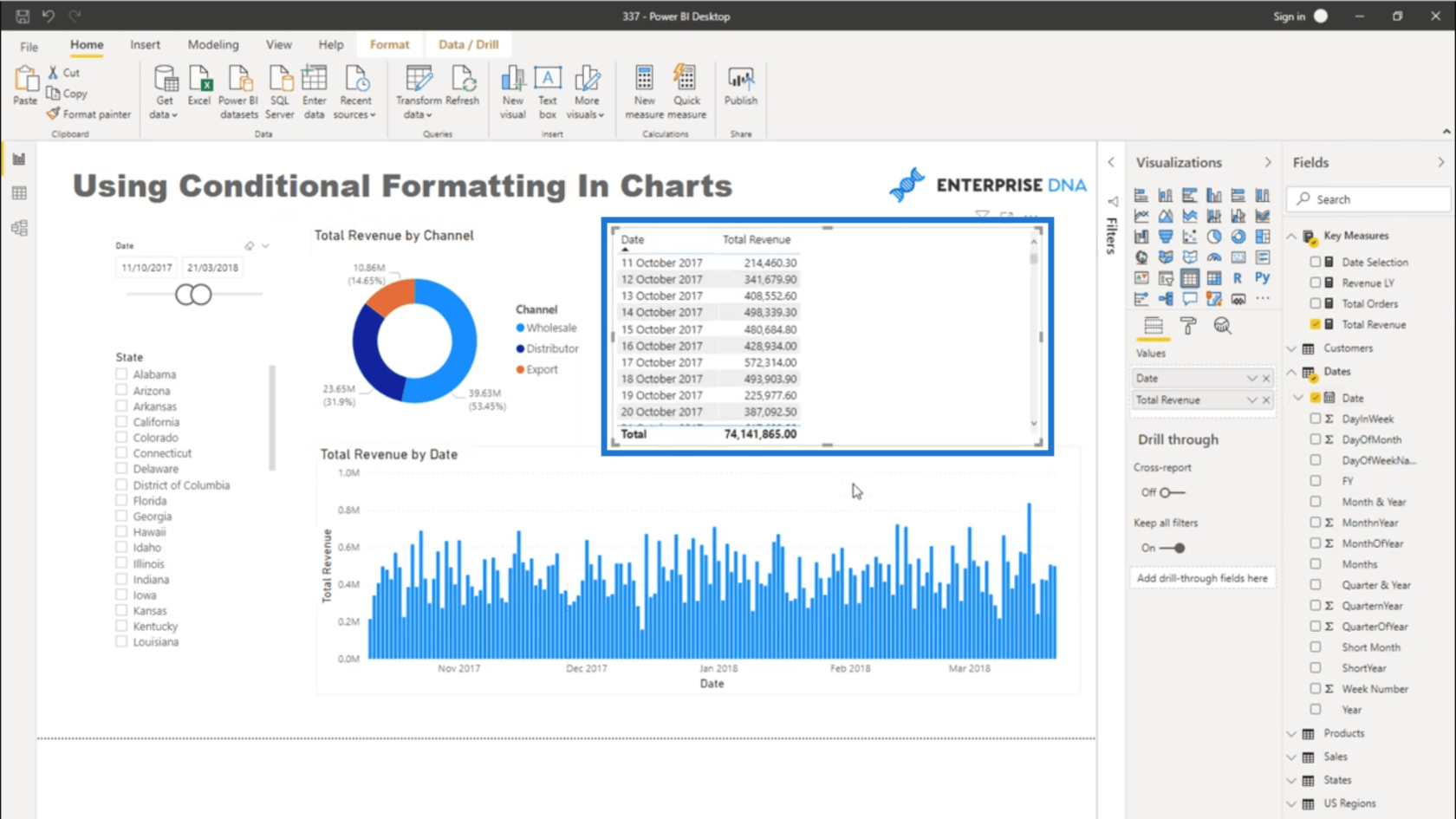Image resolution: width=1456 pixels, height=819 pixels.
Task: Open the Help ribbon tab
Action: 331,44
